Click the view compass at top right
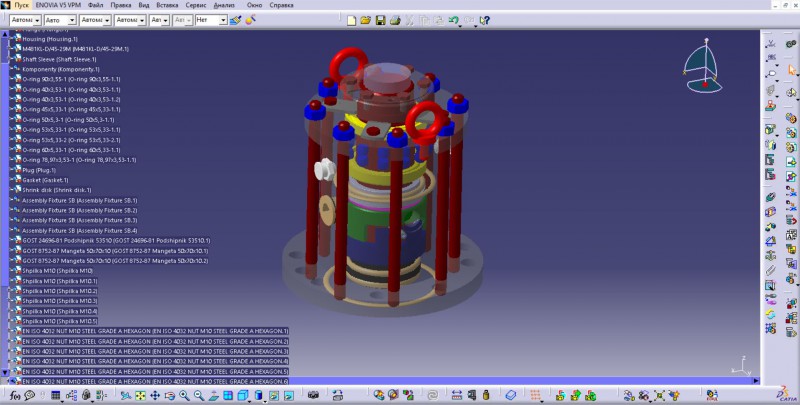The width and height of the screenshot is (800, 405). [x=704, y=66]
